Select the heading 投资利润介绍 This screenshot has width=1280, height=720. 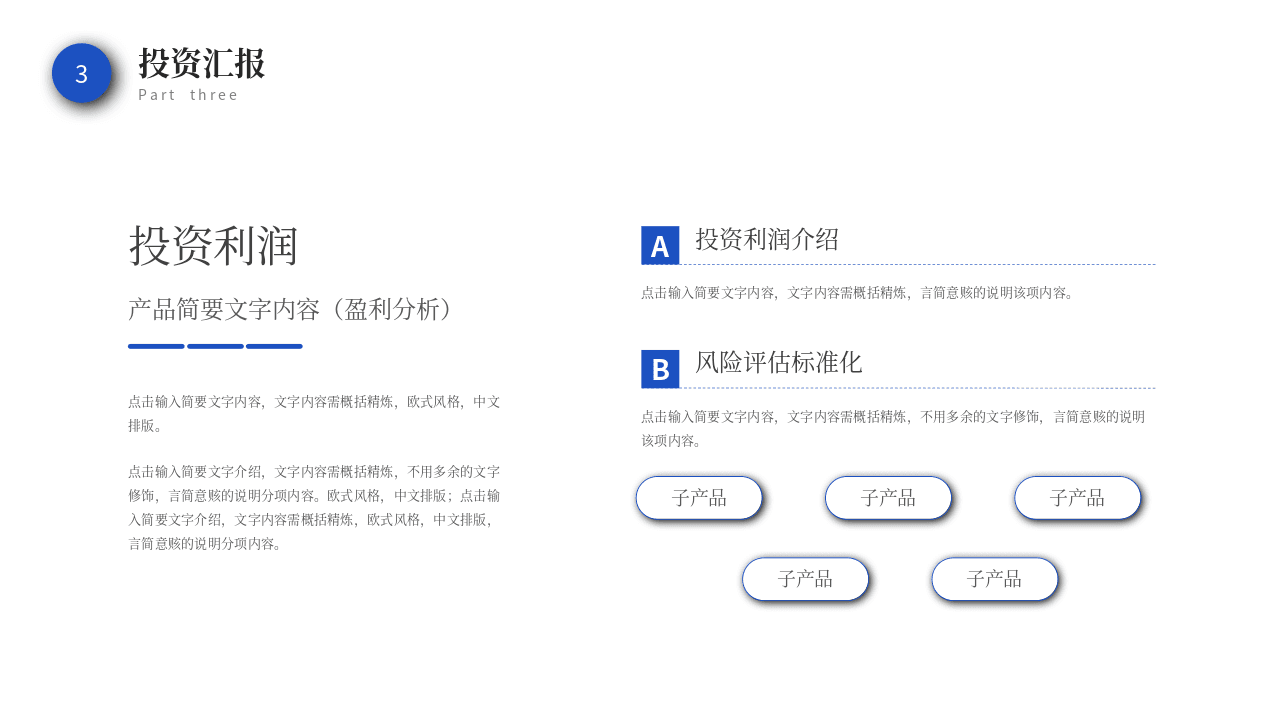pos(767,239)
